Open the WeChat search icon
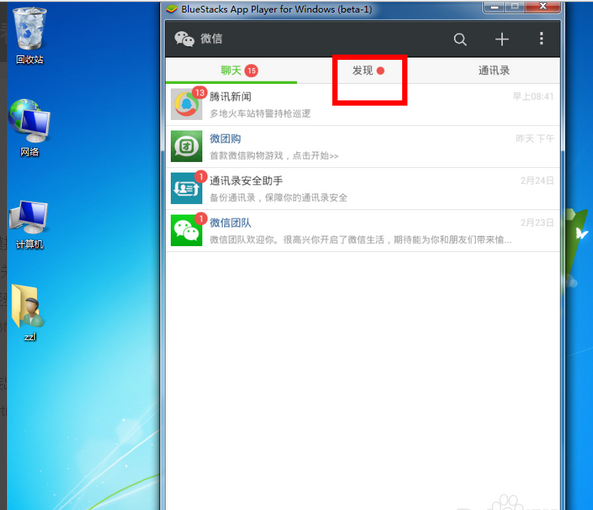Image resolution: width=593 pixels, height=510 pixels. pos(460,39)
